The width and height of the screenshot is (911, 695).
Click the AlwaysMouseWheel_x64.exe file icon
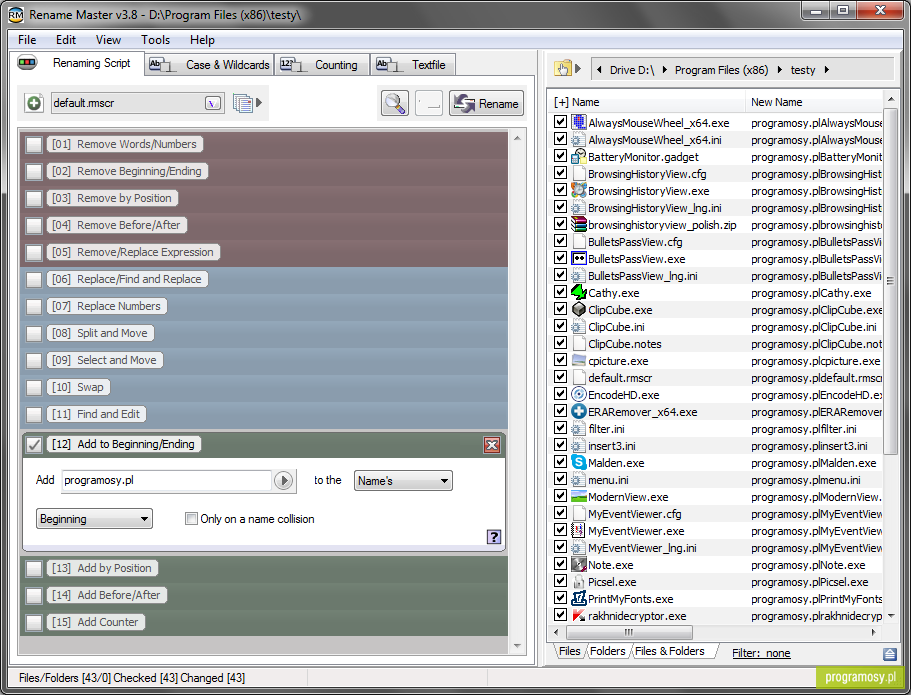[579, 122]
